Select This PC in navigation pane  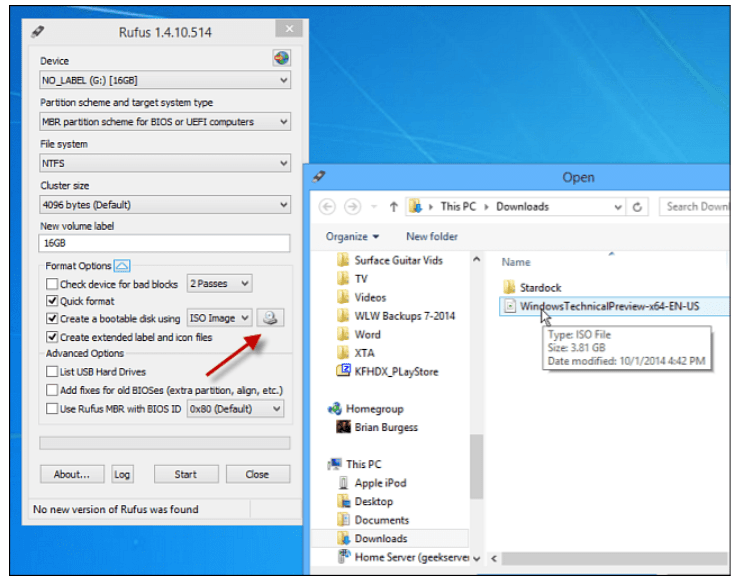(355, 464)
